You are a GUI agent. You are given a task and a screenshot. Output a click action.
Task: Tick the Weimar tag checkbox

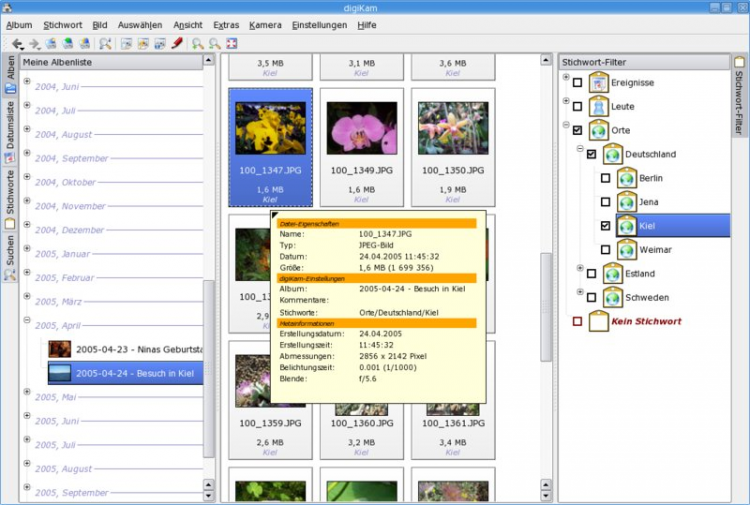click(606, 250)
